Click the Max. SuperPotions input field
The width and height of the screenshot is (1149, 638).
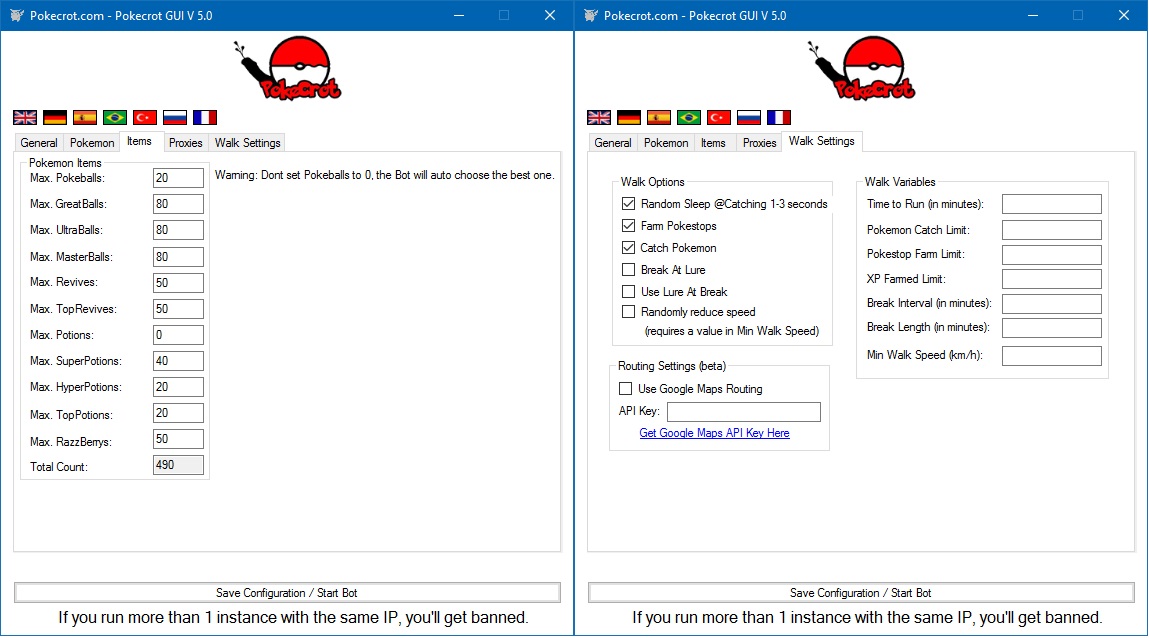coord(178,361)
